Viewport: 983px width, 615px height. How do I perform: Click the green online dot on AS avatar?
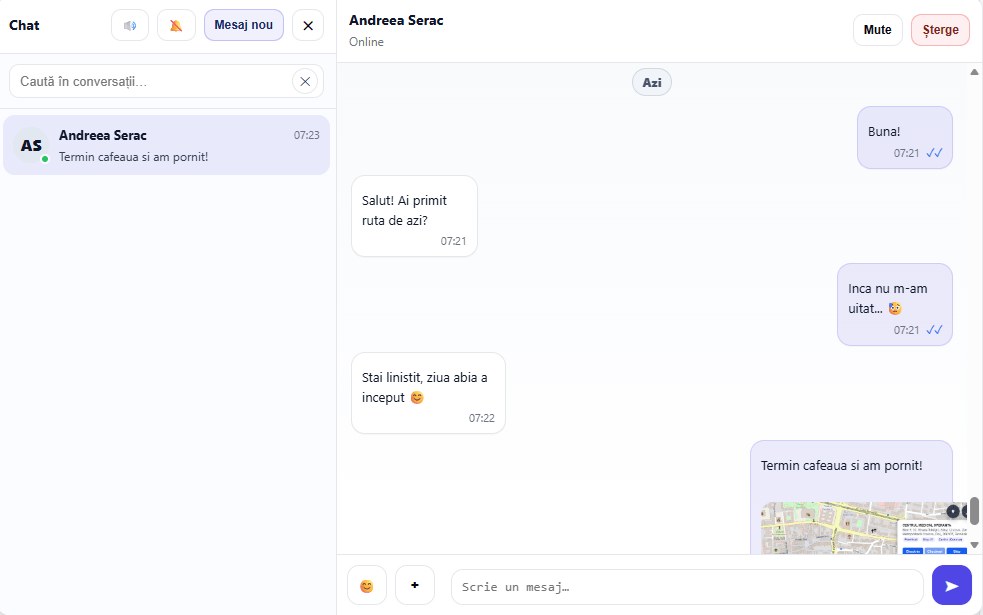(x=45, y=159)
